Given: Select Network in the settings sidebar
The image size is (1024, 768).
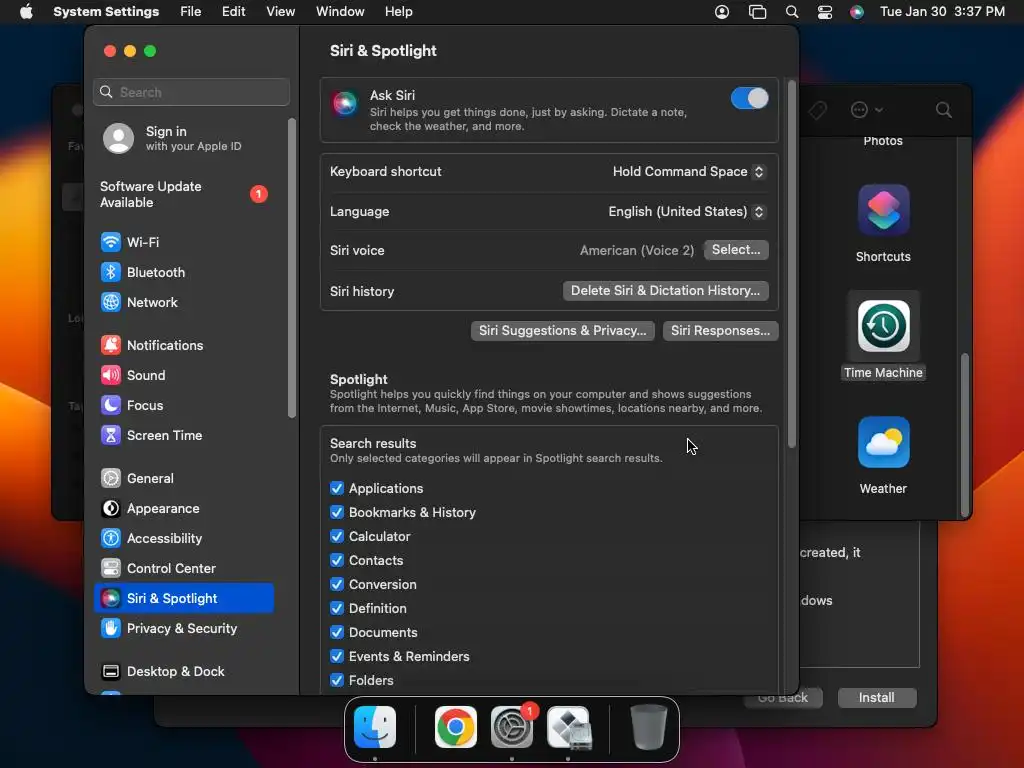Looking at the screenshot, I should pos(184,302).
